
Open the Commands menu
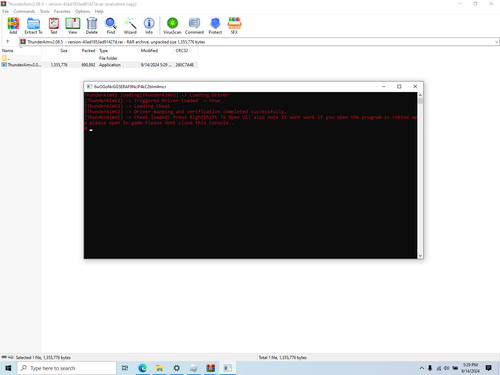(x=24, y=11)
